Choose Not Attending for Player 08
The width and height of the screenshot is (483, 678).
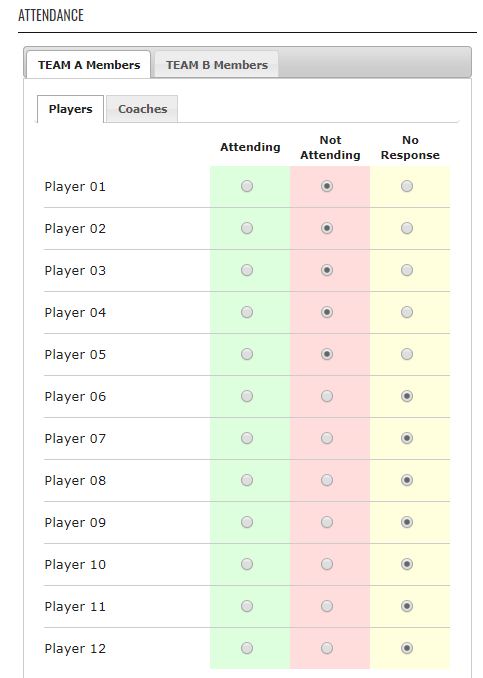327,480
